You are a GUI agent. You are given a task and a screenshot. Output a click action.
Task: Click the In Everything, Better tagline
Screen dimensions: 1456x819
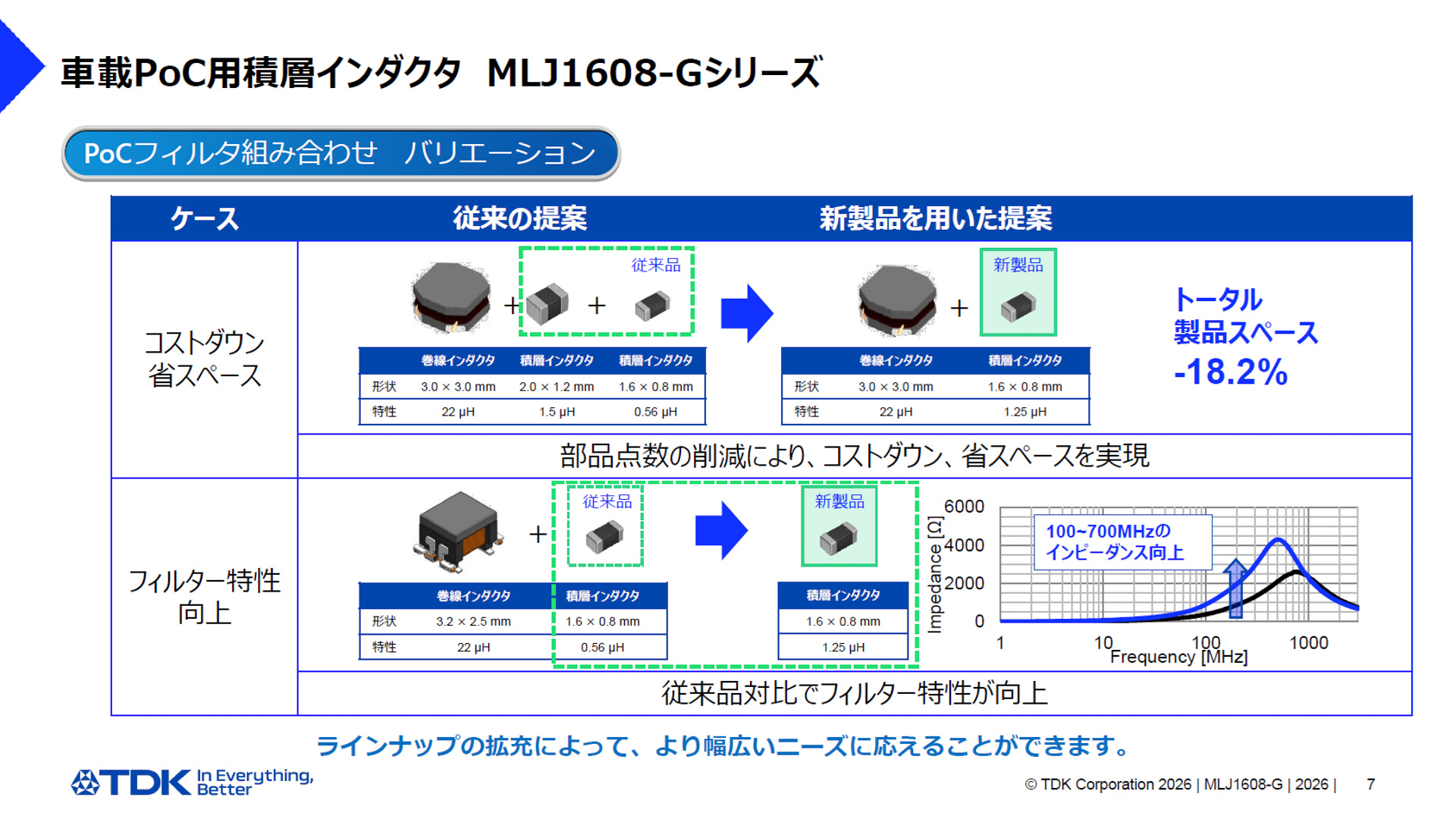pyautogui.click(x=255, y=783)
